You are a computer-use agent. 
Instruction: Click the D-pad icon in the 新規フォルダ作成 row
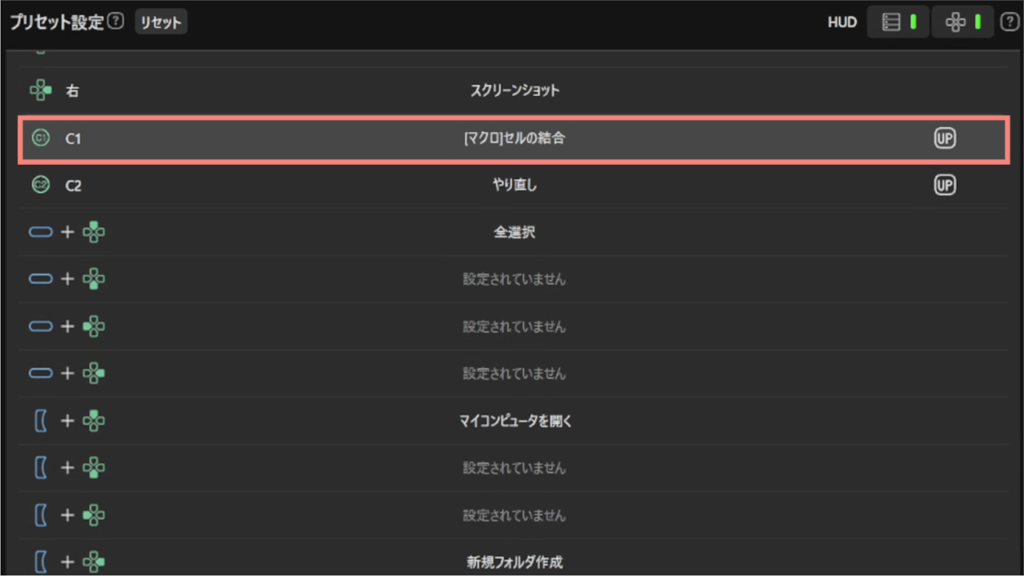[94, 563]
